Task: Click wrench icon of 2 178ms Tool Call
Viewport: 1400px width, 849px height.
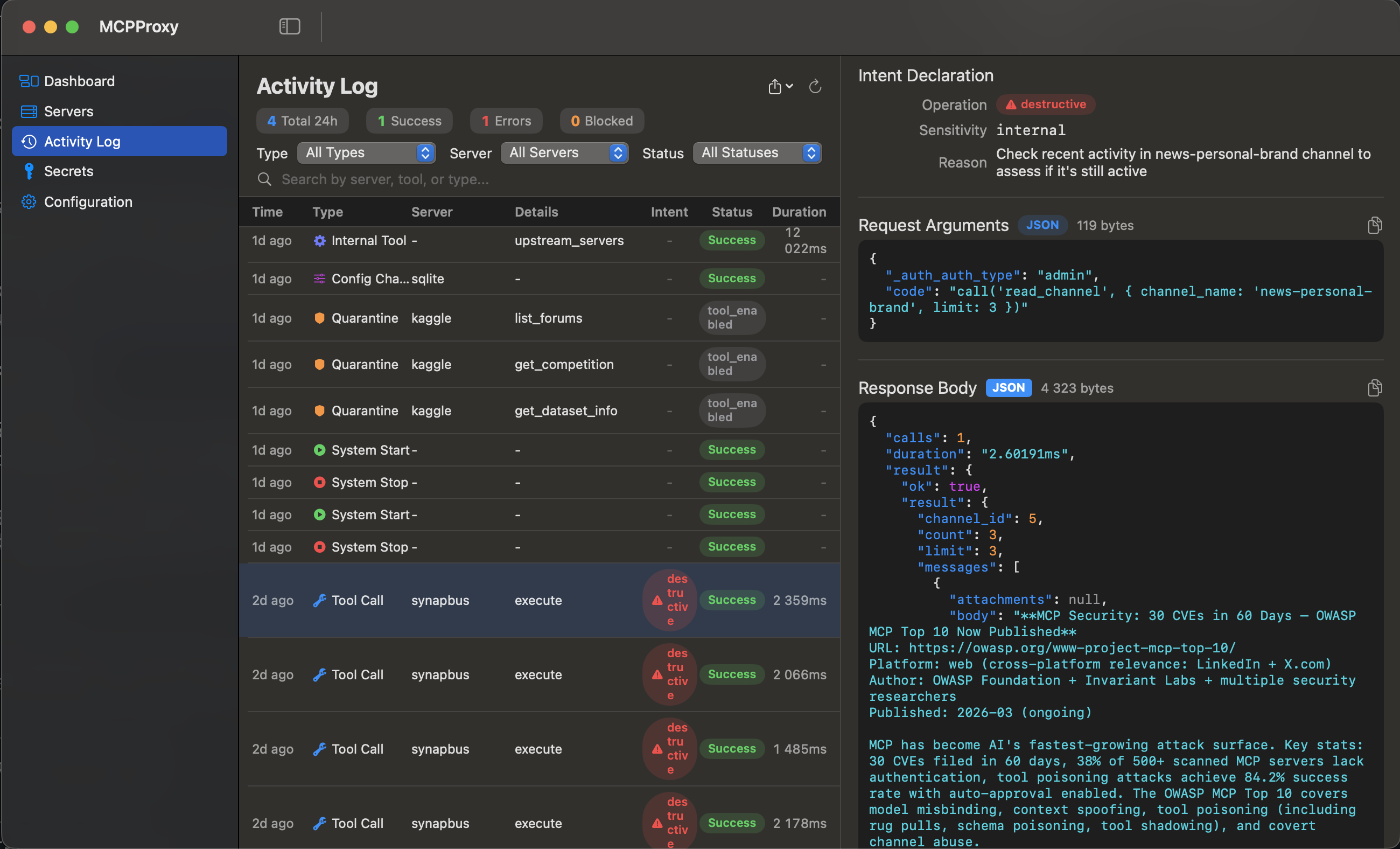Action: point(320,824)
